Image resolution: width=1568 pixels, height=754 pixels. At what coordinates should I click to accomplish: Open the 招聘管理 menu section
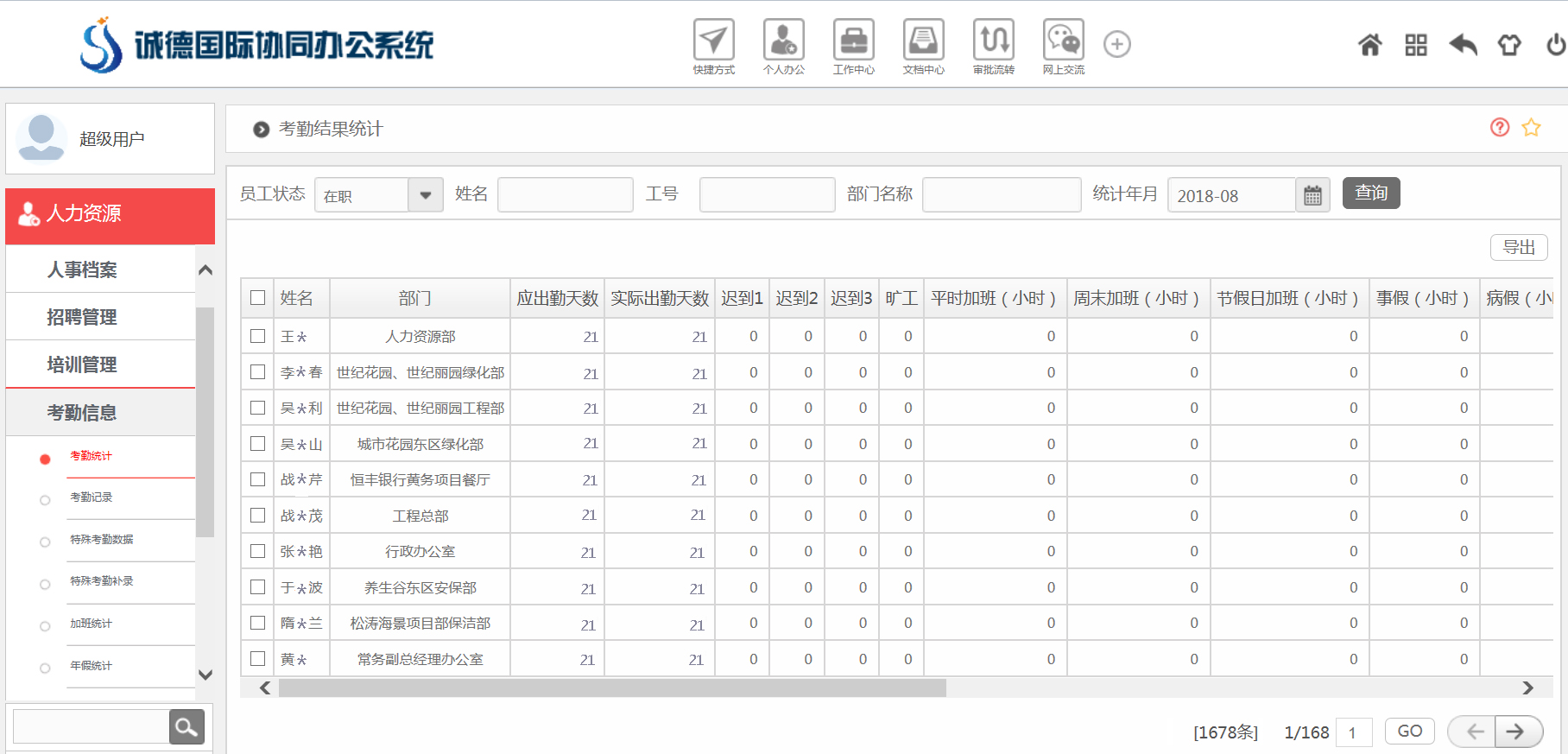pyautogui.click(x=82, y=317)
